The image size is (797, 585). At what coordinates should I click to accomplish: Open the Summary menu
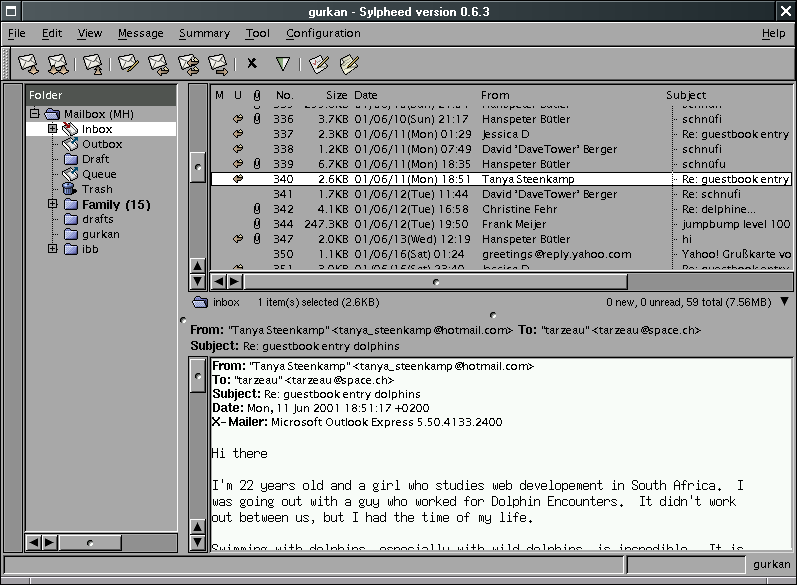[204, 33]
